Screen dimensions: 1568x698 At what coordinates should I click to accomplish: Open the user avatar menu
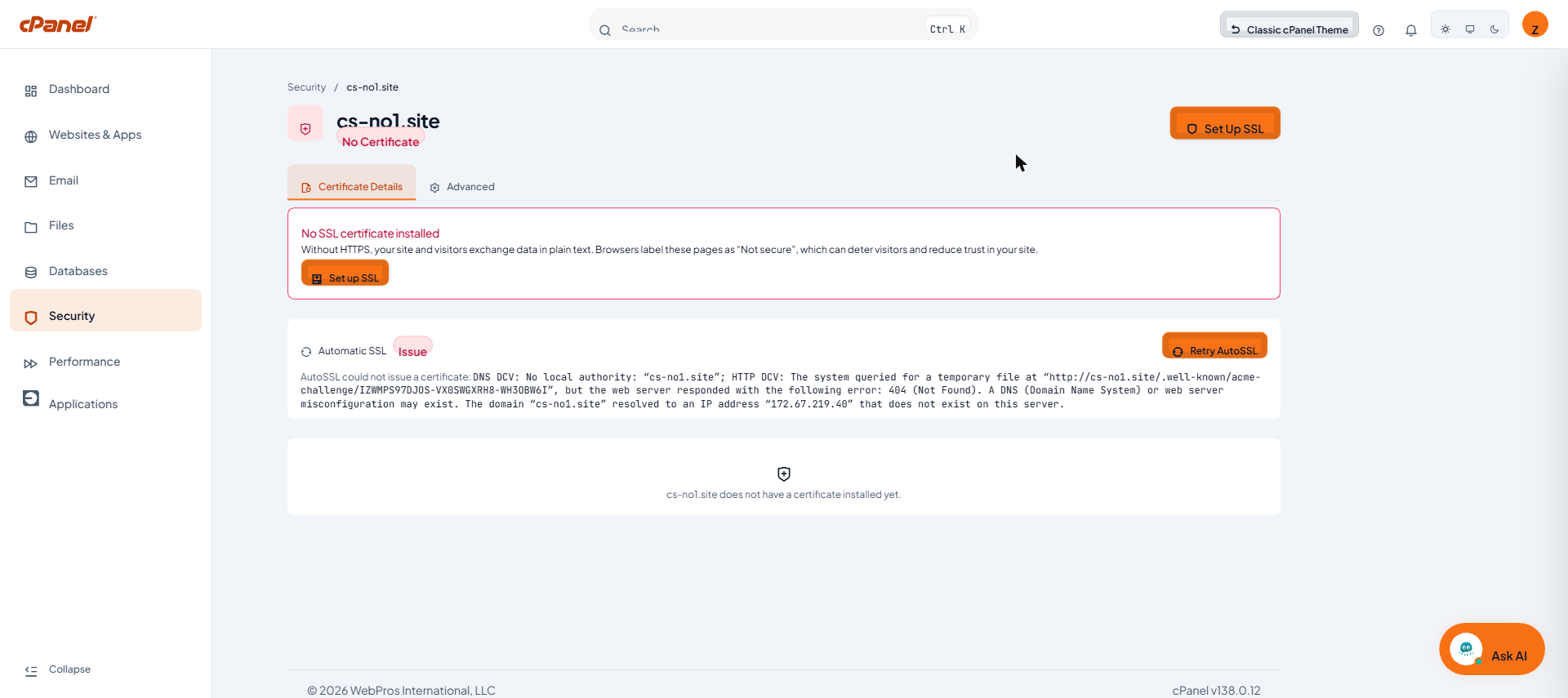point(1535,24)
